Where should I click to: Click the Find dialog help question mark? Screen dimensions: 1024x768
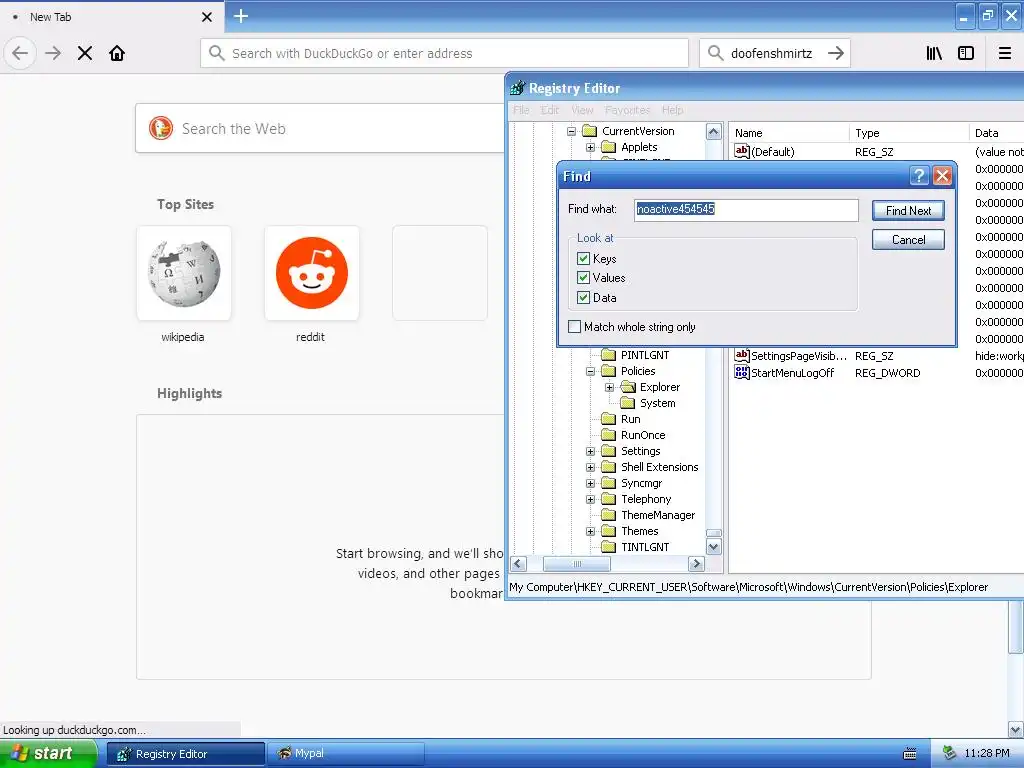pos(918,175)
